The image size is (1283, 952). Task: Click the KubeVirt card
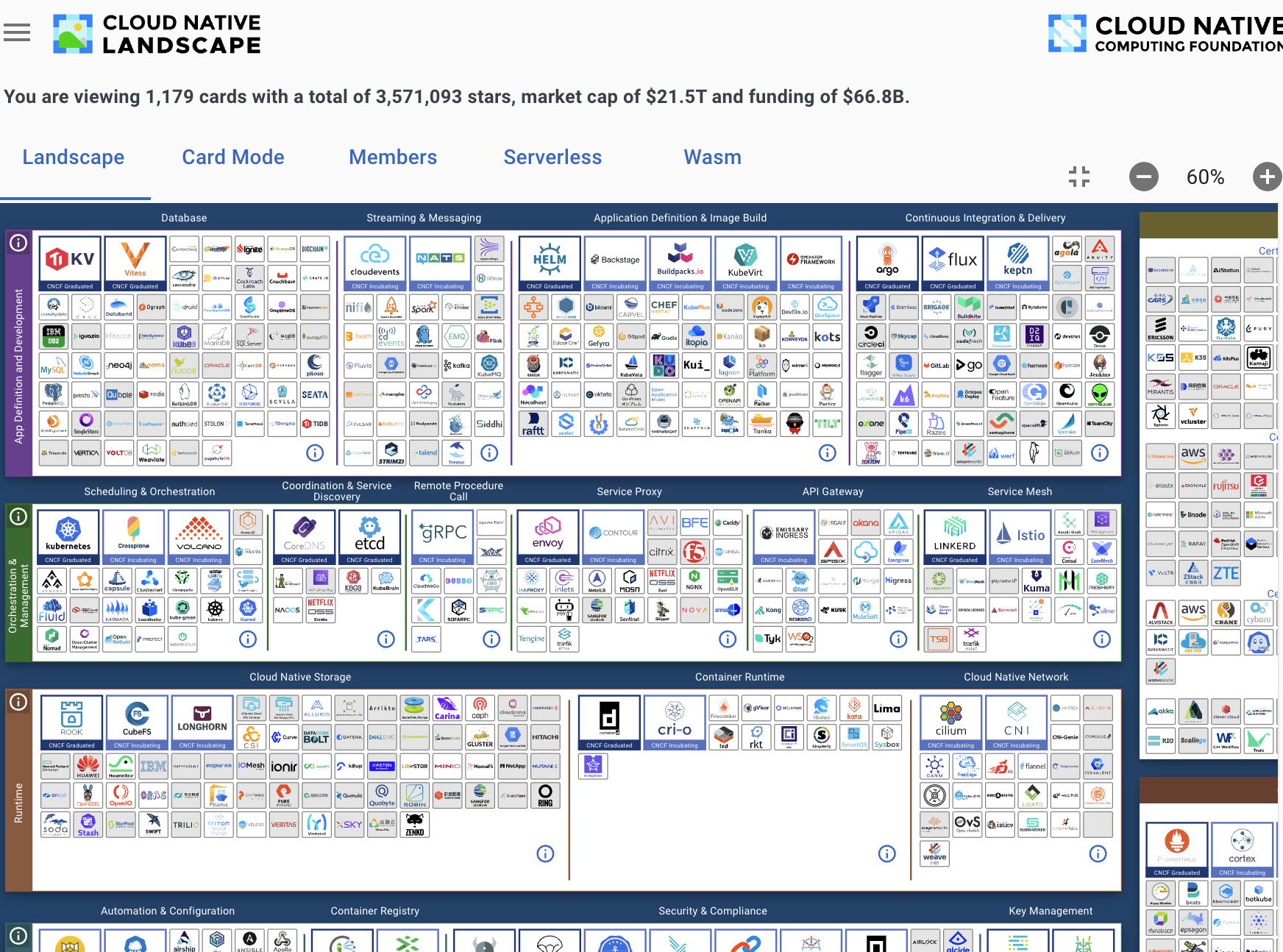pyautogui.click(x=746, y=263)
